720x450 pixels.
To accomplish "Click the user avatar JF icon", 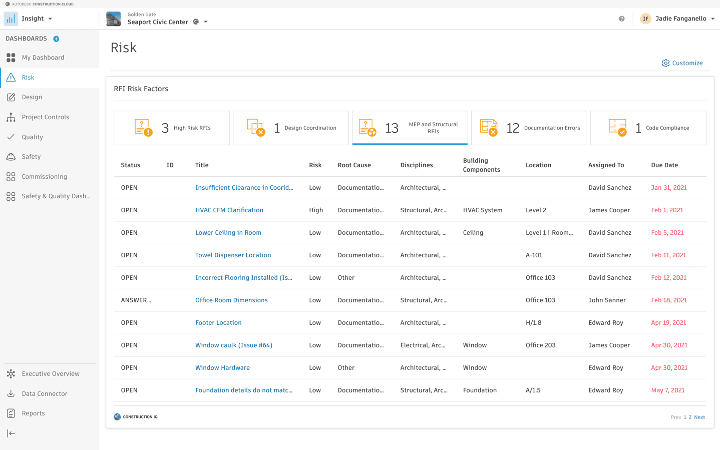I will click(x=645, y=19).
